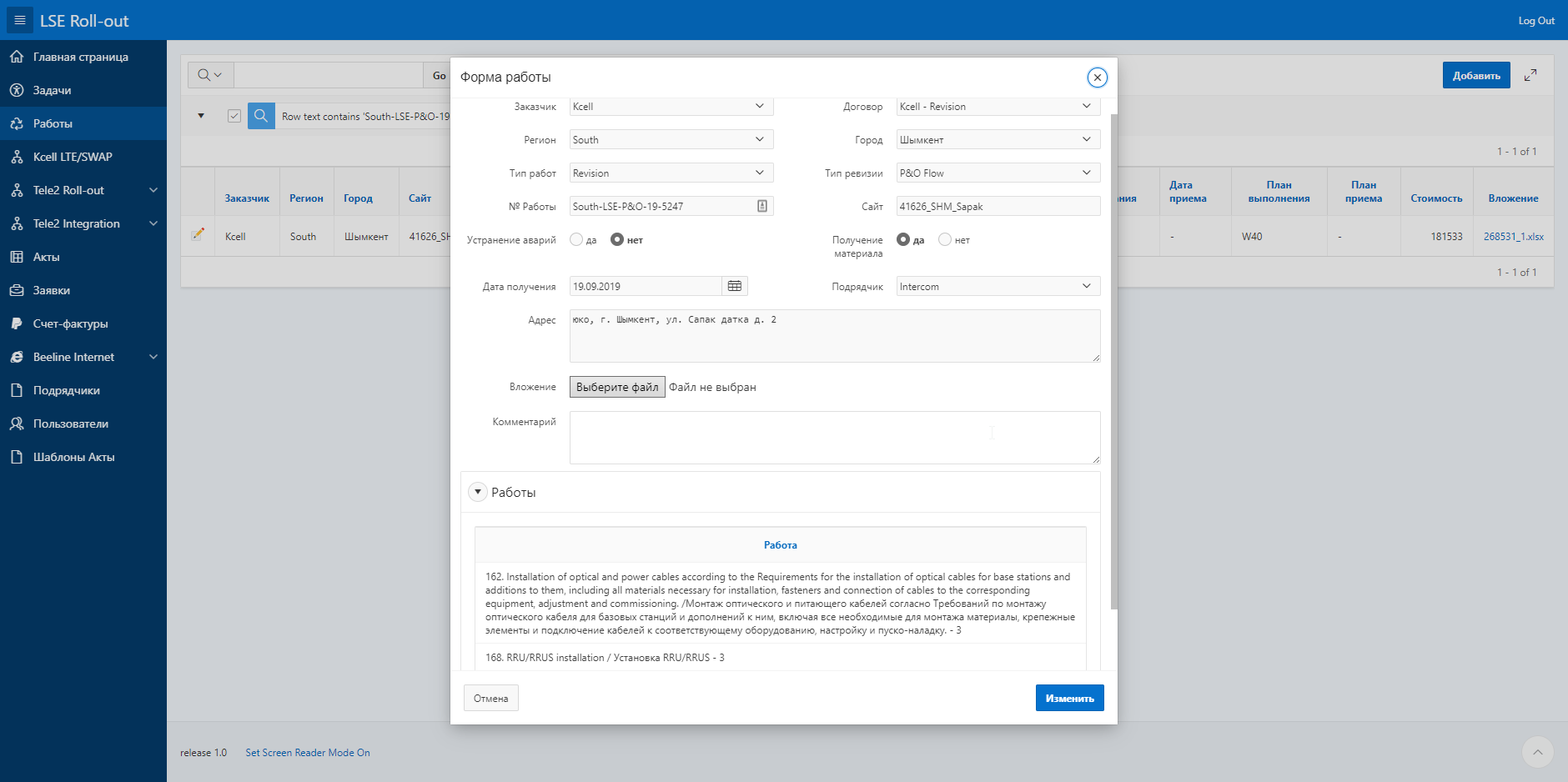
Task: Click the edit pencil icon in table row
Action: (x=198, y=235)
